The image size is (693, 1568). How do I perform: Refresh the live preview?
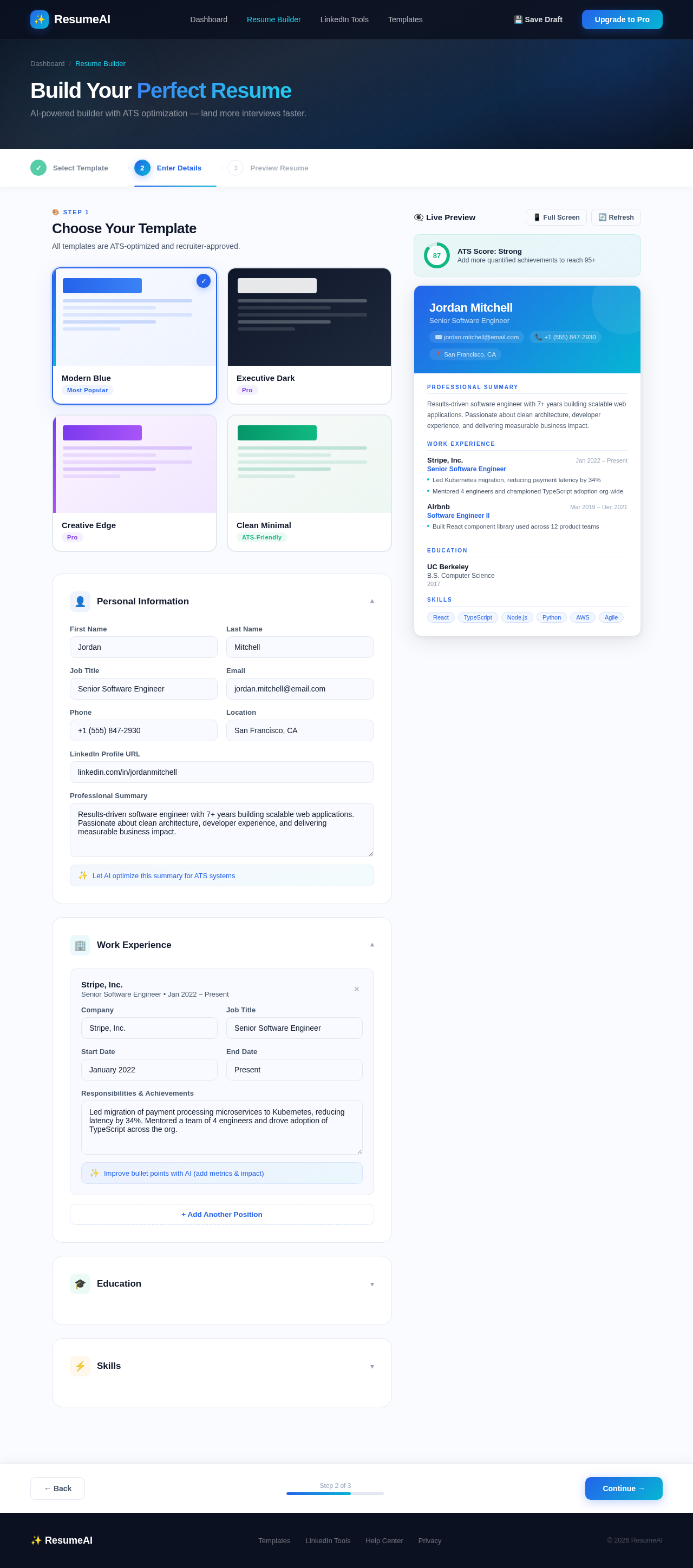(616, 218)
